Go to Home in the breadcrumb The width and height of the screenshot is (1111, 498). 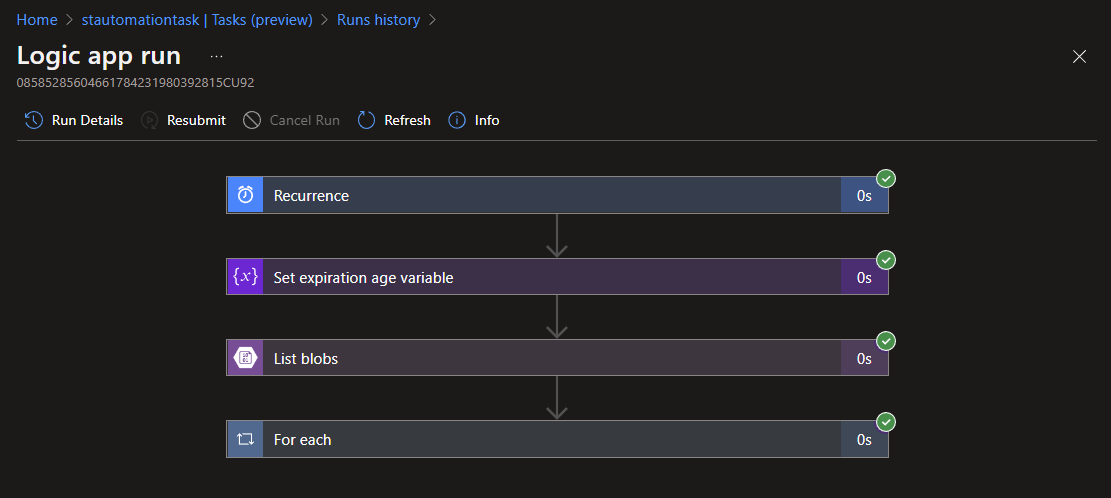(36, 20)
